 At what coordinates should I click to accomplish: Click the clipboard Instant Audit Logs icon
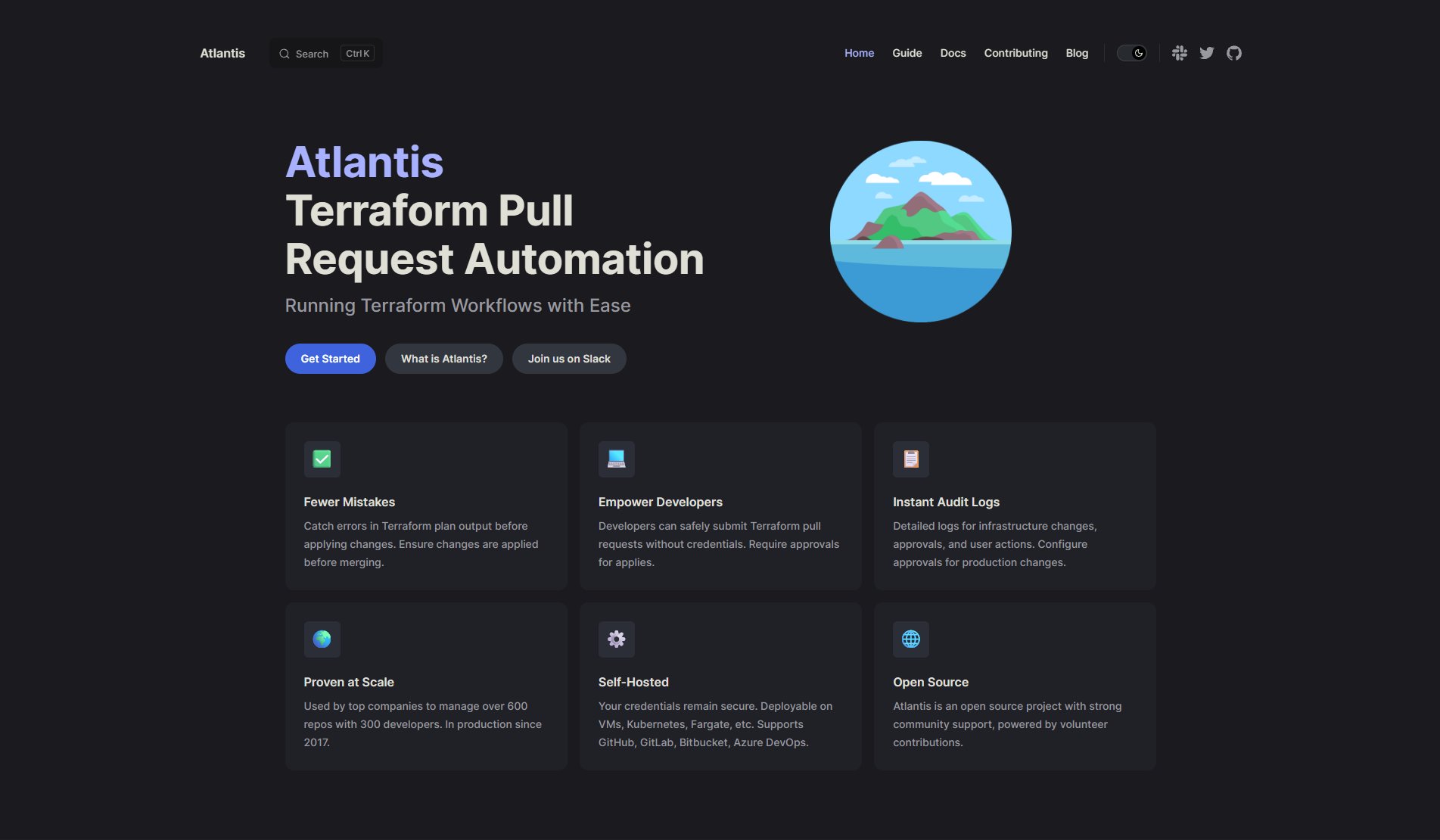point(911,459)
